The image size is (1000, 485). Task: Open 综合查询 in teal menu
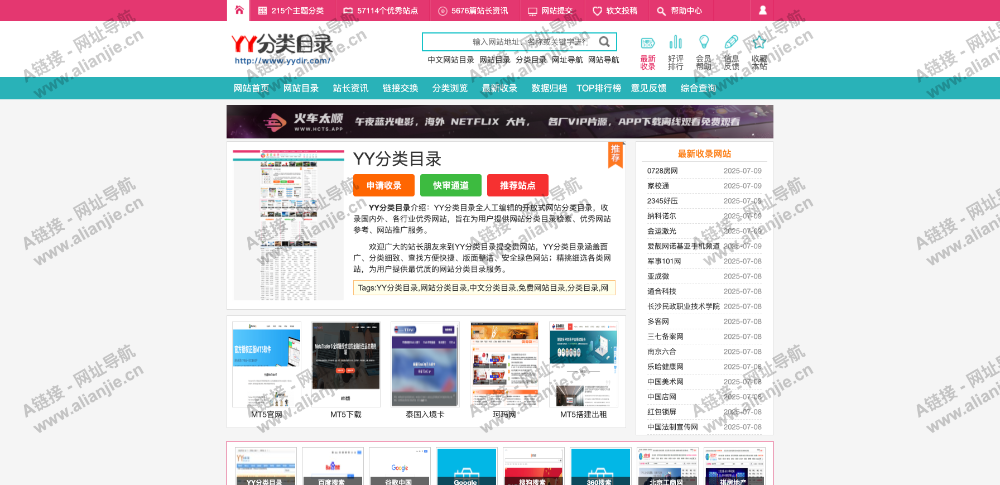698,88
